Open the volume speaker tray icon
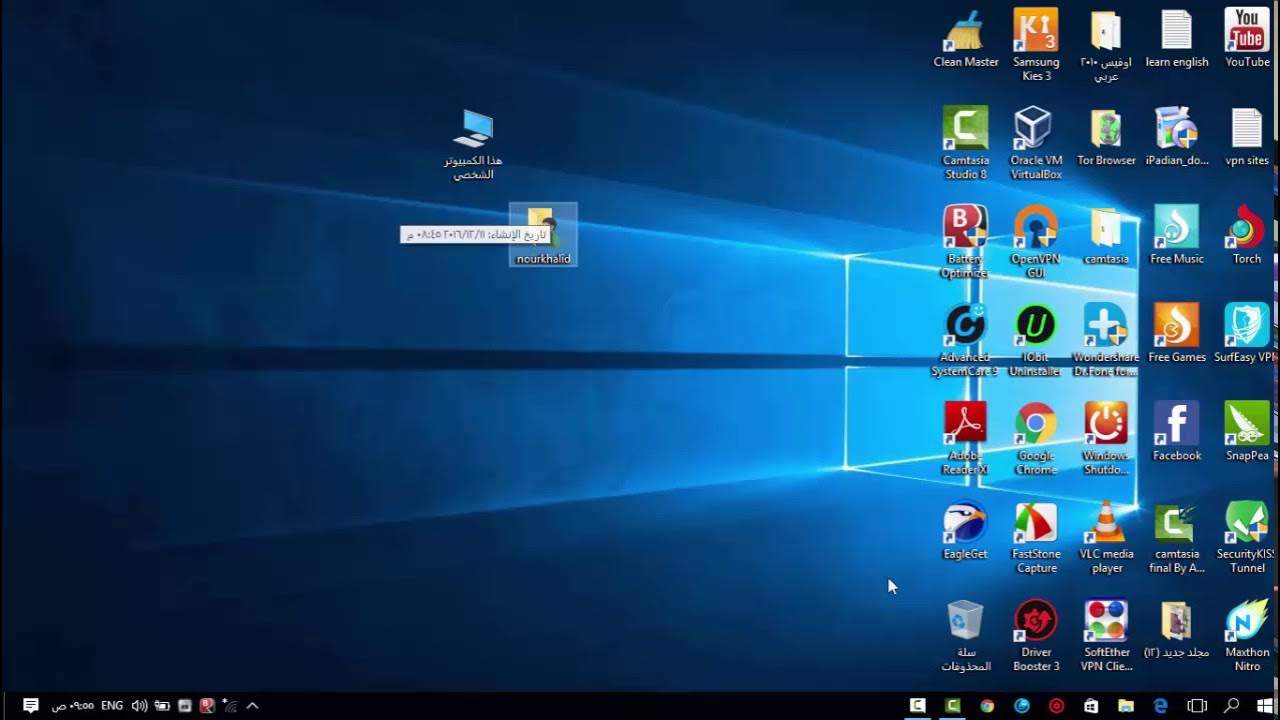1280x720 pixels. click(x=139, y=706)
